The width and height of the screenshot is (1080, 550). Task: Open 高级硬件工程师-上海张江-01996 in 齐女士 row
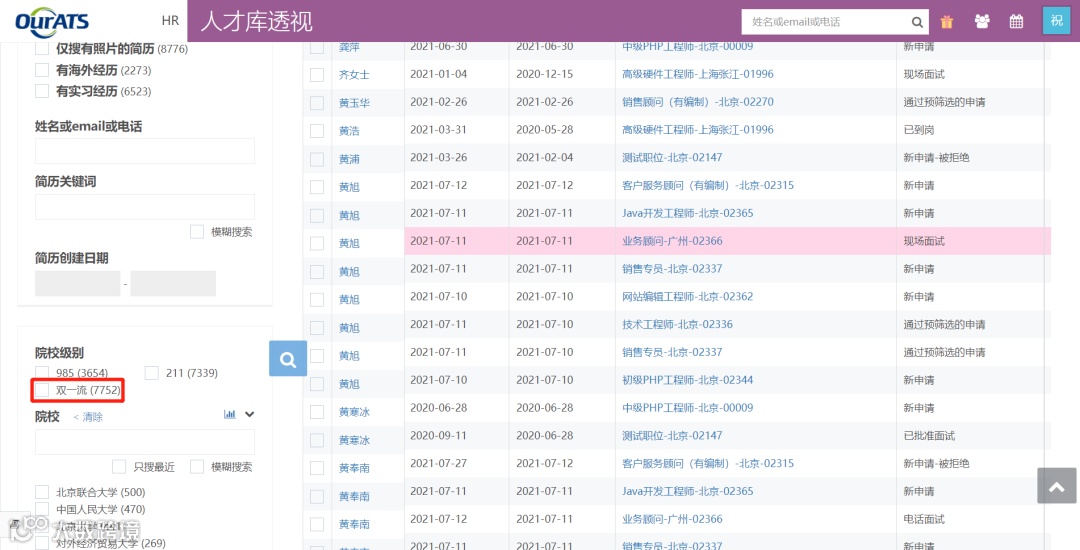tap(698, 74)
